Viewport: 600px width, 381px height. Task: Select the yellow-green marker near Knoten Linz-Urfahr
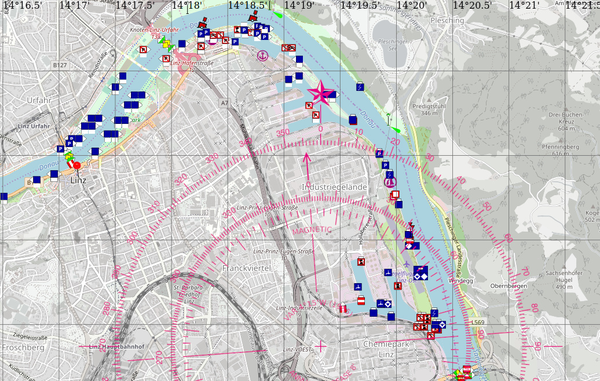tap(166, 43)
